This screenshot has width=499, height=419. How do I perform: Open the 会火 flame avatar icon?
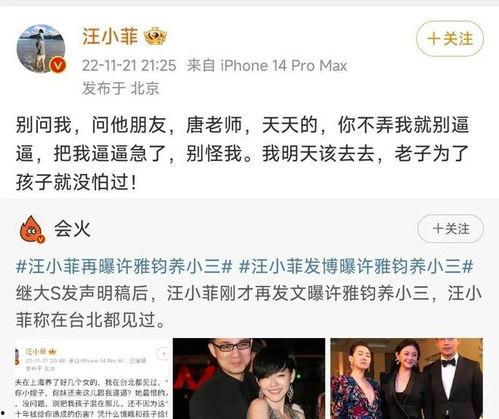point(32,229)
